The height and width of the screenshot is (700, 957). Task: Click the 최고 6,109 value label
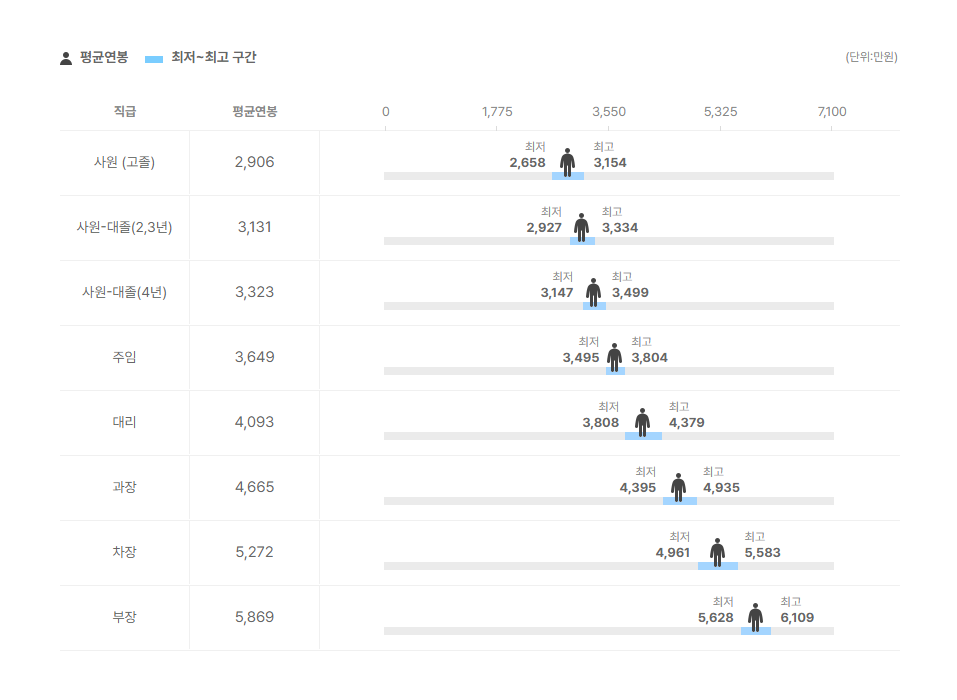click(797, 610)
